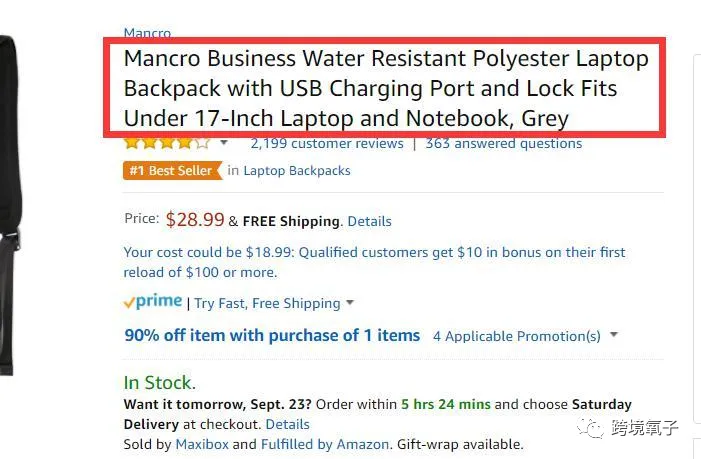Open the Laptop Backpacks category link
Viewport: 701px width, 459px height.
pos(297,171)
